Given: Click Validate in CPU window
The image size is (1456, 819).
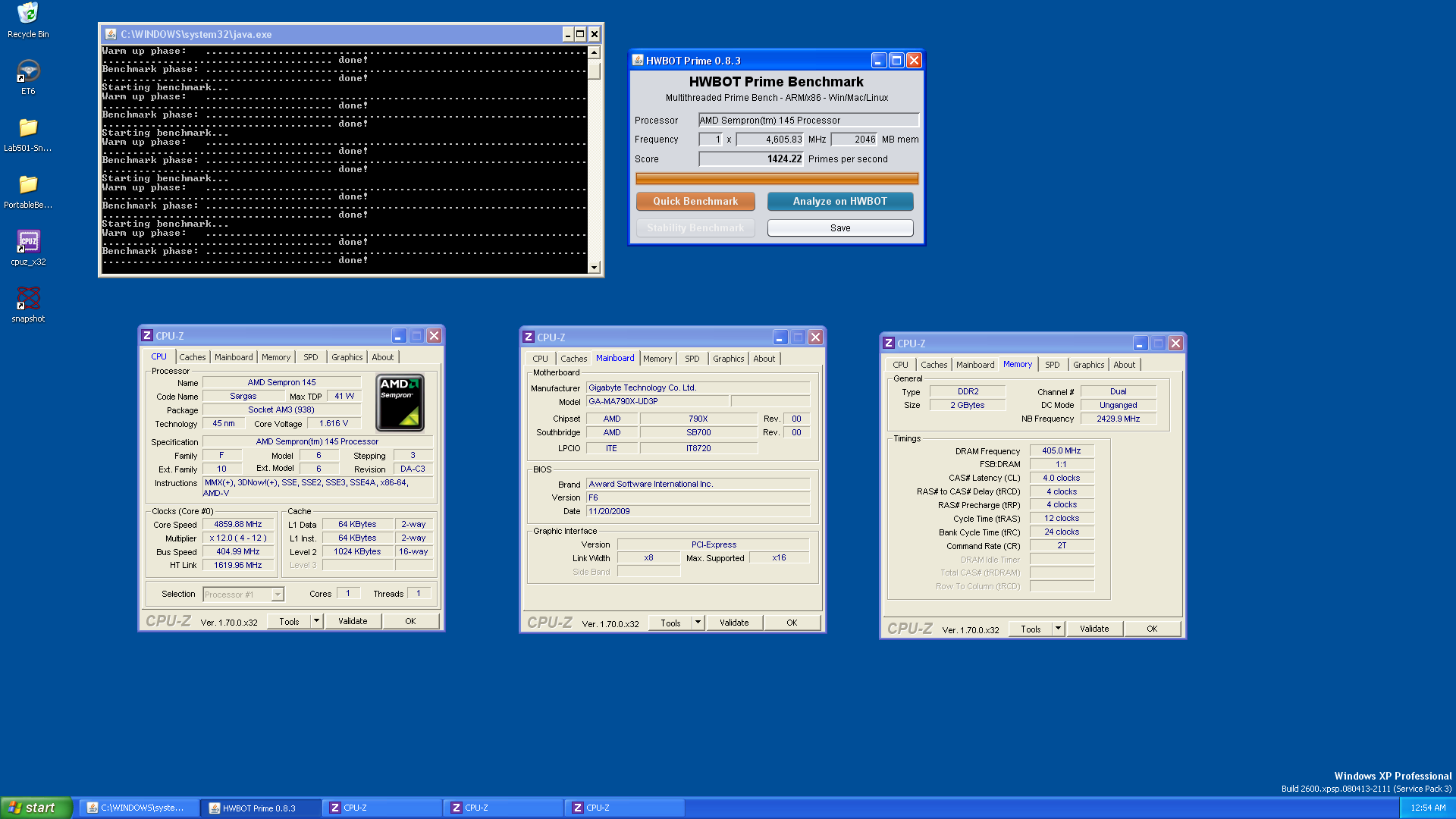Looking at the screenshot, I should tap(353, 621).
